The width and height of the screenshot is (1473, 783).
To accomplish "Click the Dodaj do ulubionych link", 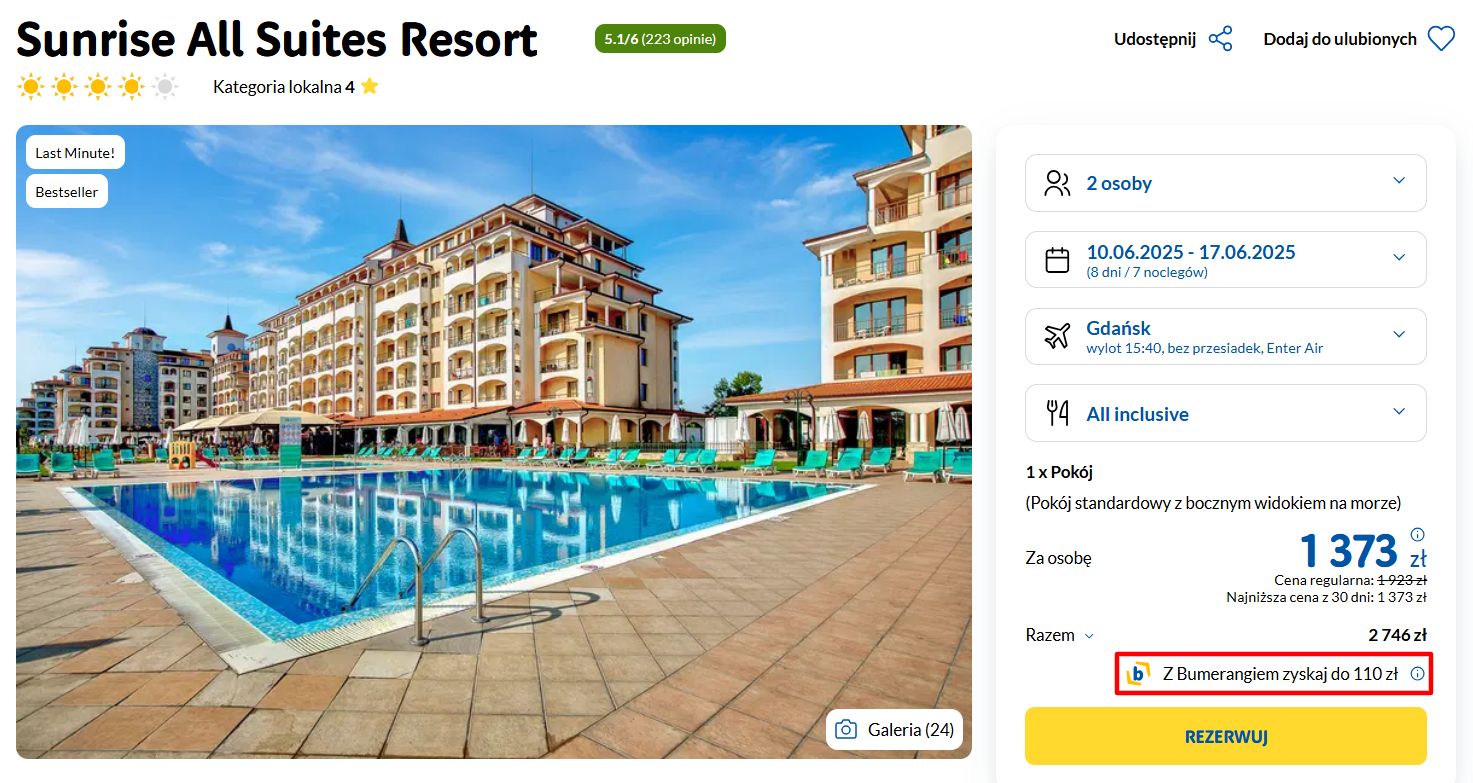I will point(1340,39).
